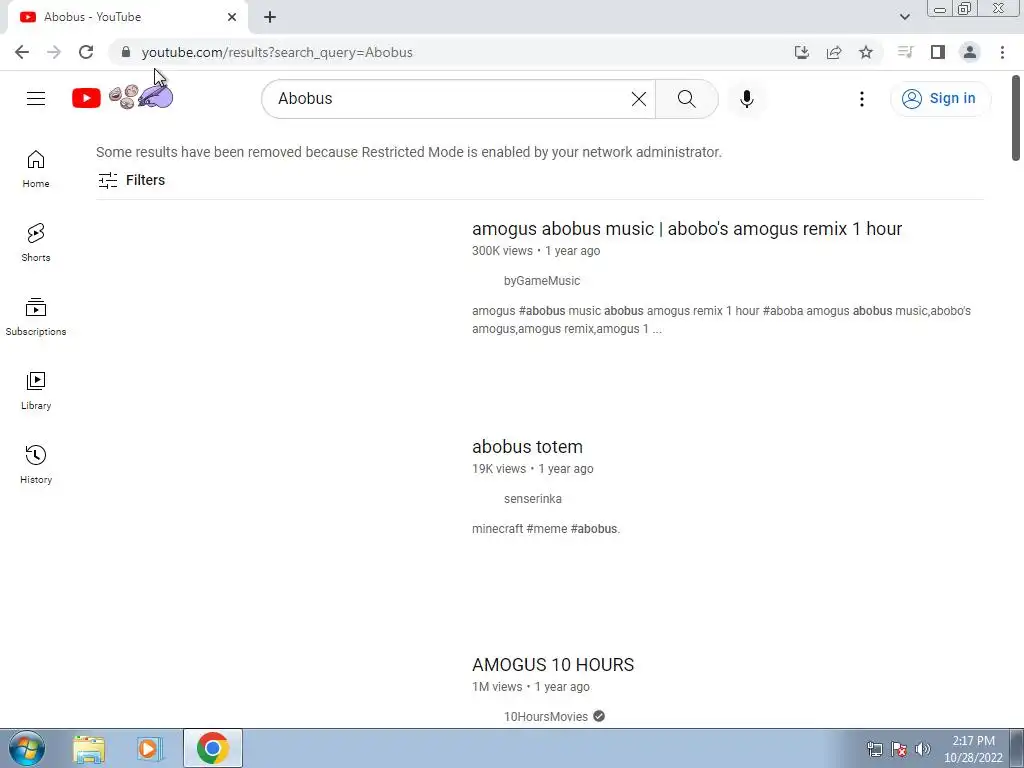View site info lock icon

pyautogui.click(x=126, y=52)
